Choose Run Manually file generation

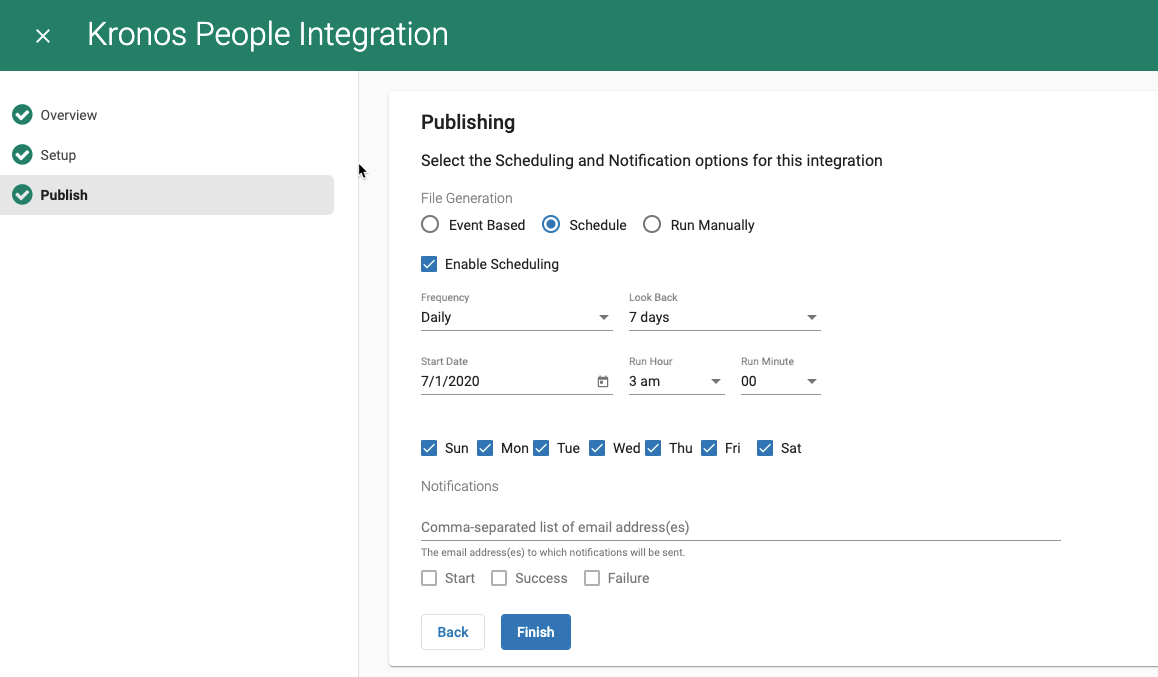(x=652, y=224)
